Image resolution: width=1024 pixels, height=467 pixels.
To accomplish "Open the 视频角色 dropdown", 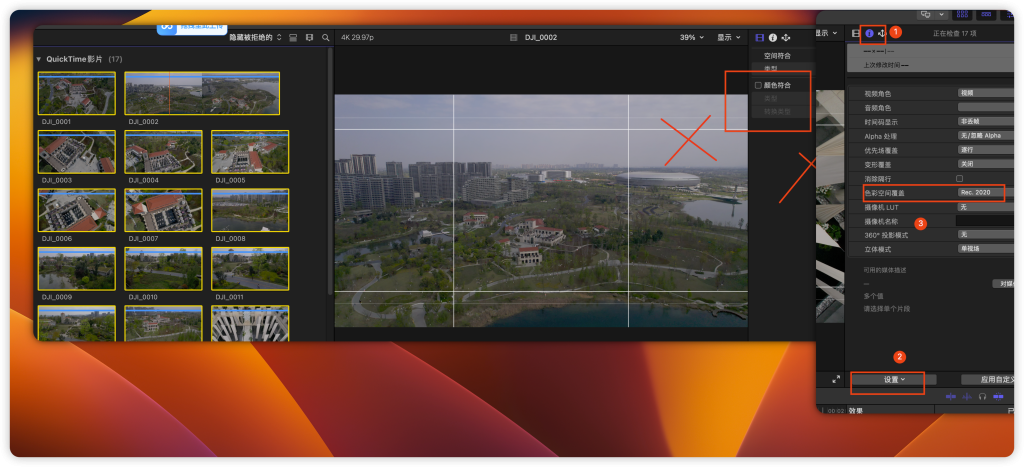I will pyautogui.click(x=985, y=93).
